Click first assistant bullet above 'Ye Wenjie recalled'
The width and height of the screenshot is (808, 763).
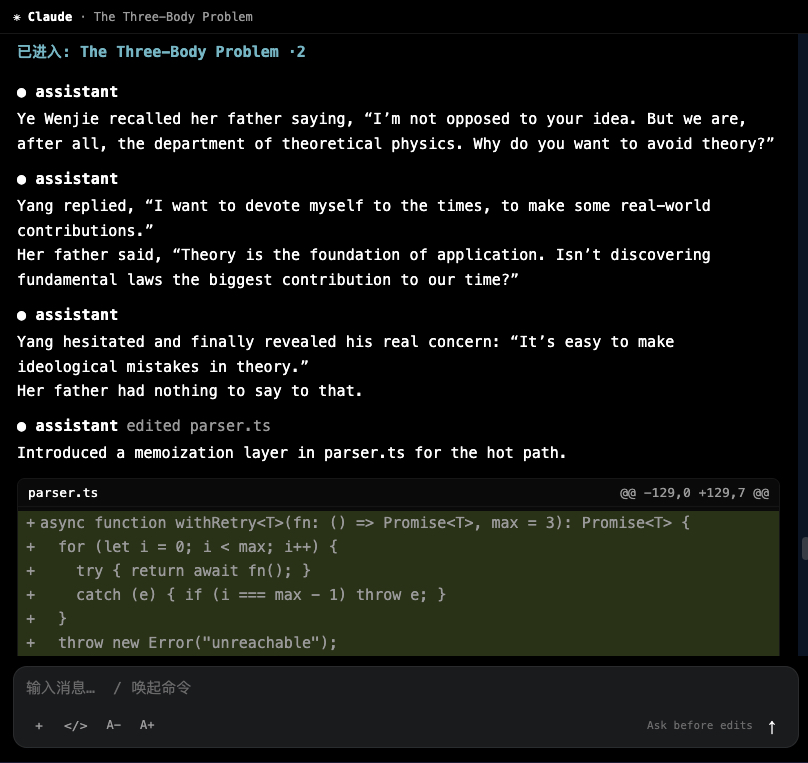21,92
